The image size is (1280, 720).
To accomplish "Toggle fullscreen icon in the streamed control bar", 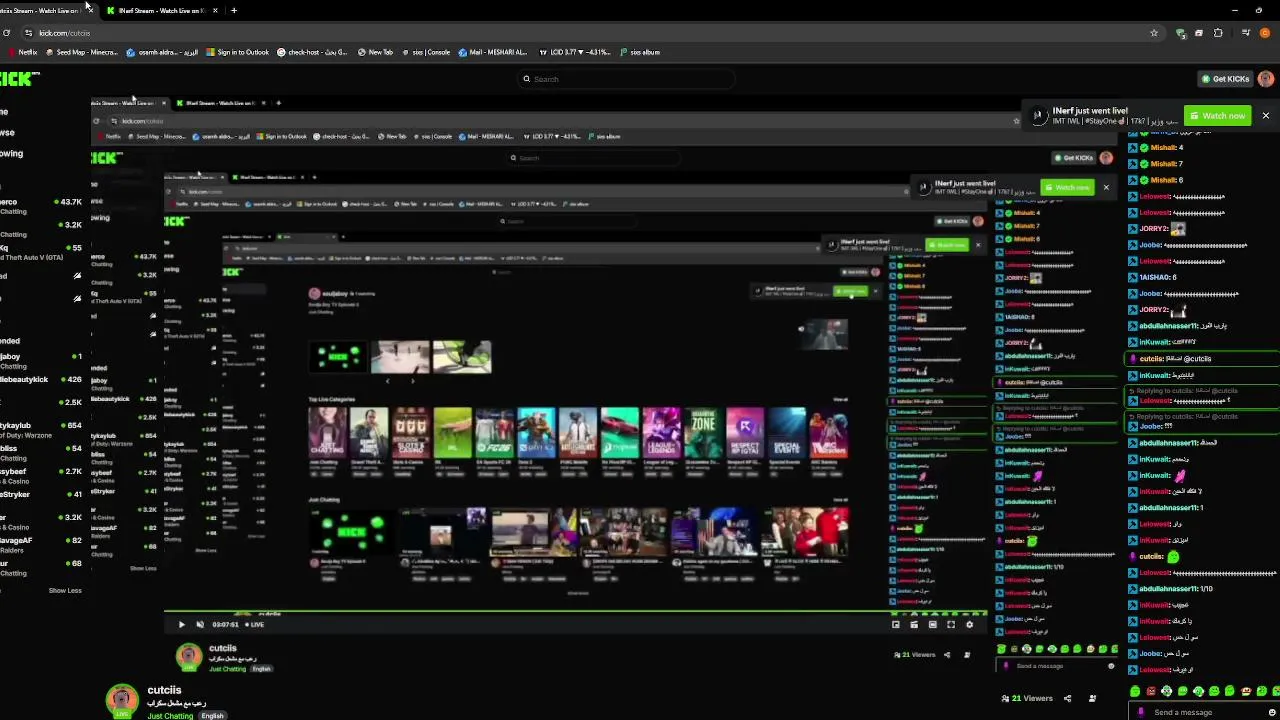I will pos(951,625).
